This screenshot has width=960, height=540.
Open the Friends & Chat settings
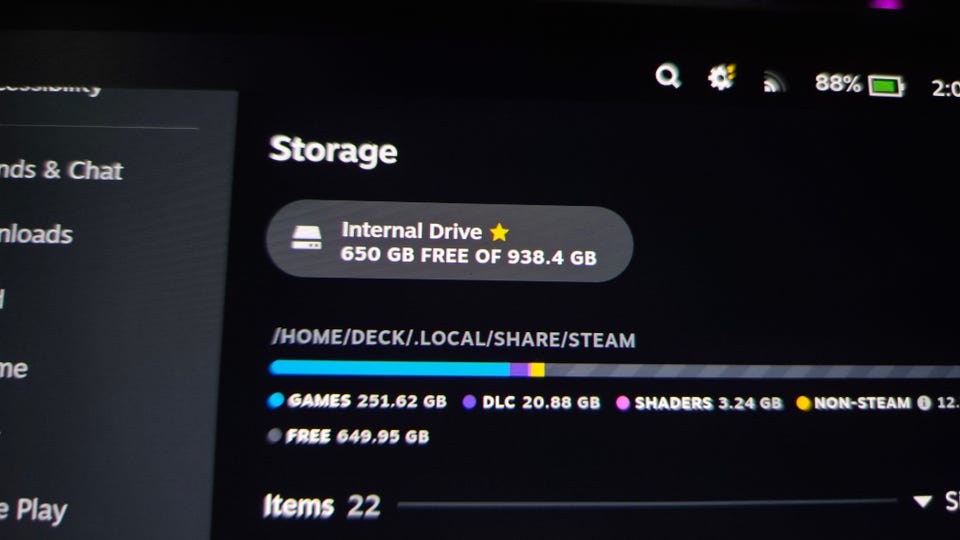(x=61, y=170)
